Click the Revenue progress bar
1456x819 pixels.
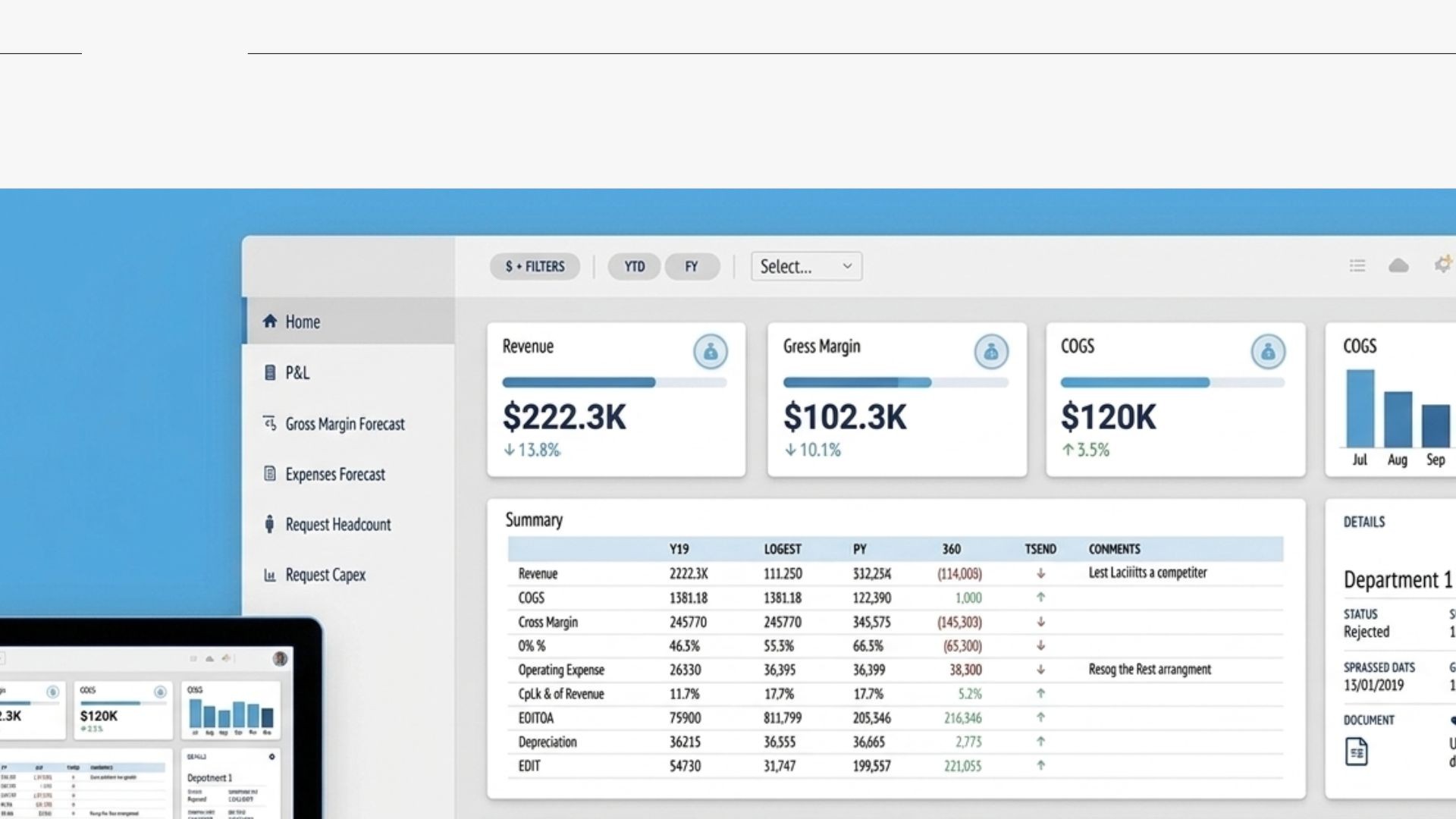tap(614, 383)
